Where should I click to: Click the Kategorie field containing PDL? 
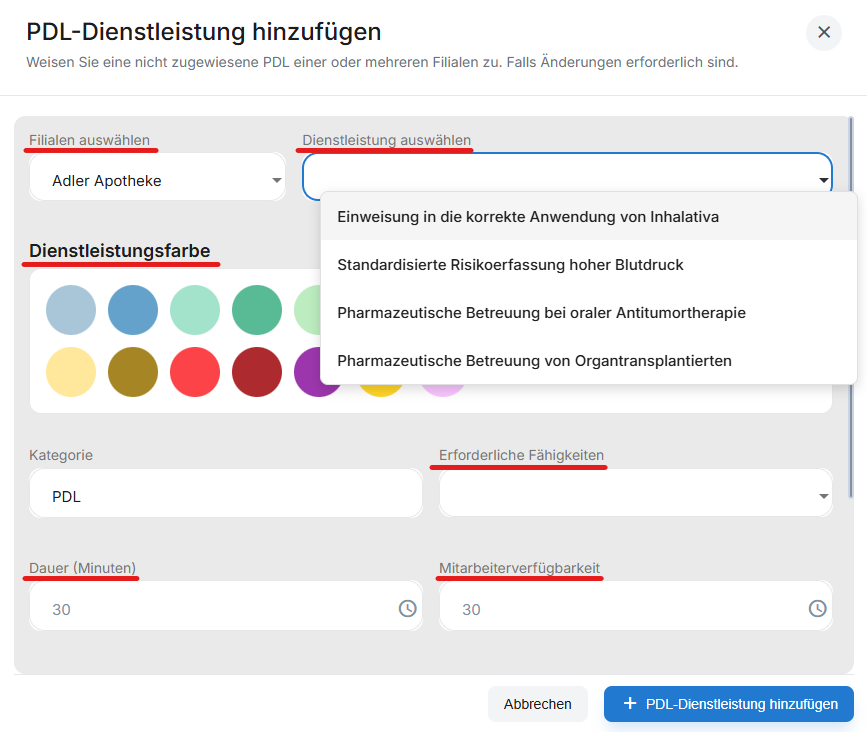(x=226, y=493)
